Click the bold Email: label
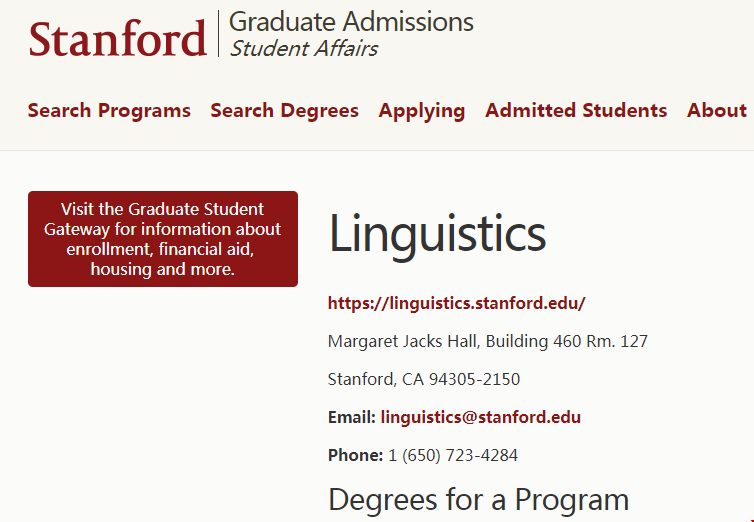Screen dimensions: 754x522 pyautogui.click(x=351, y=417)
